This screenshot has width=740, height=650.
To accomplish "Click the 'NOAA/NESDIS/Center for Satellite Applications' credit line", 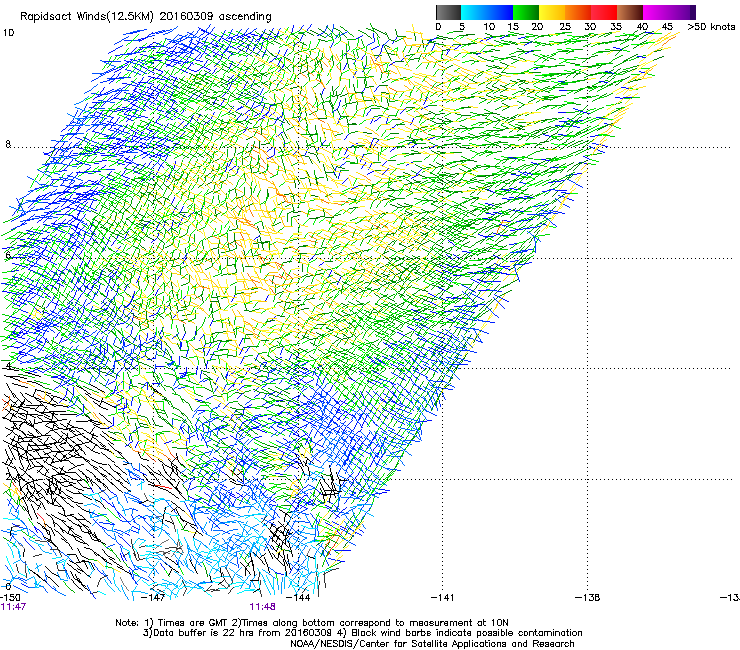I will tap(432, 644).
